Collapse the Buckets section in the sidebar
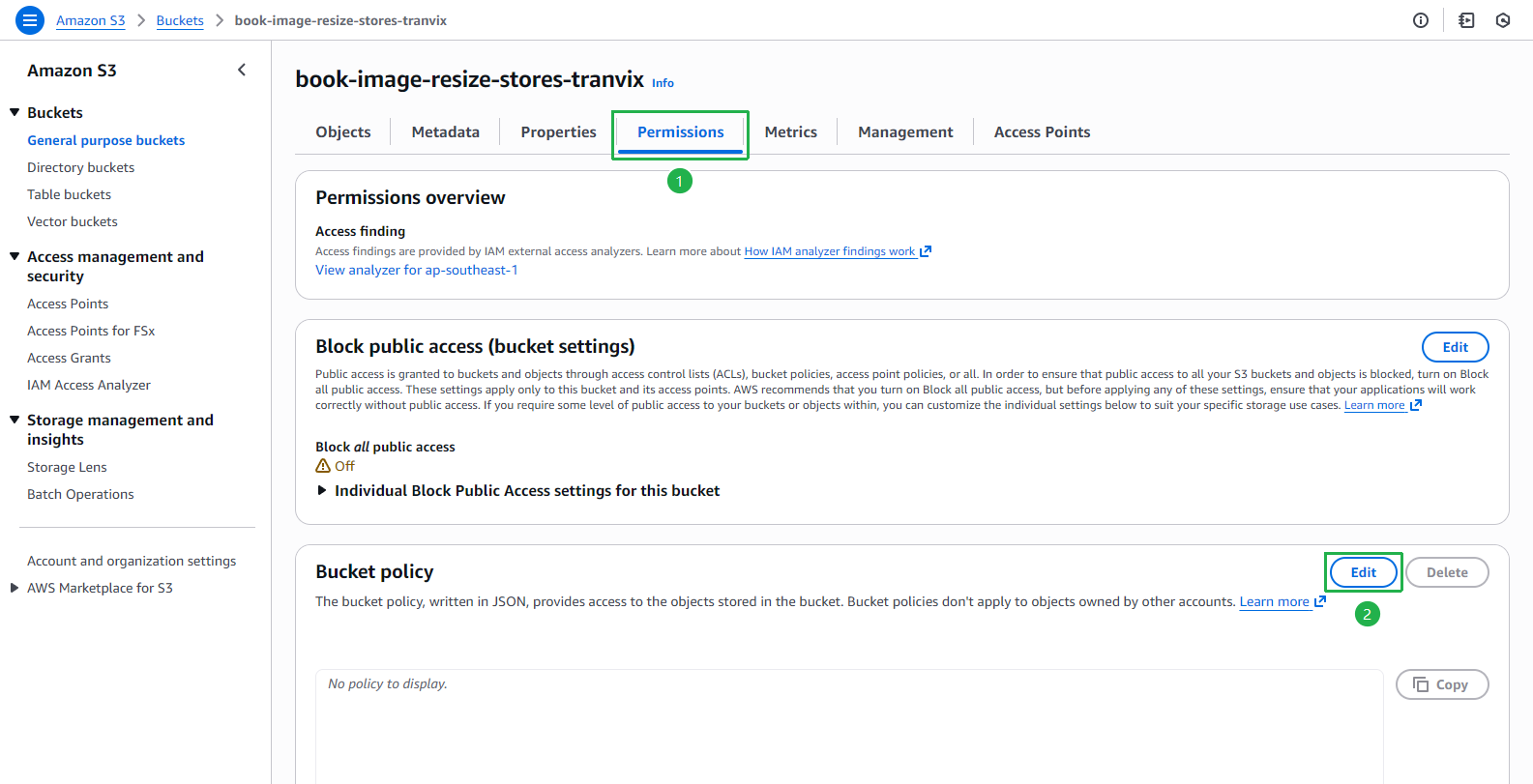Image resolution: width=1533 pixels, height=784 pixels. tap(15, 112)
